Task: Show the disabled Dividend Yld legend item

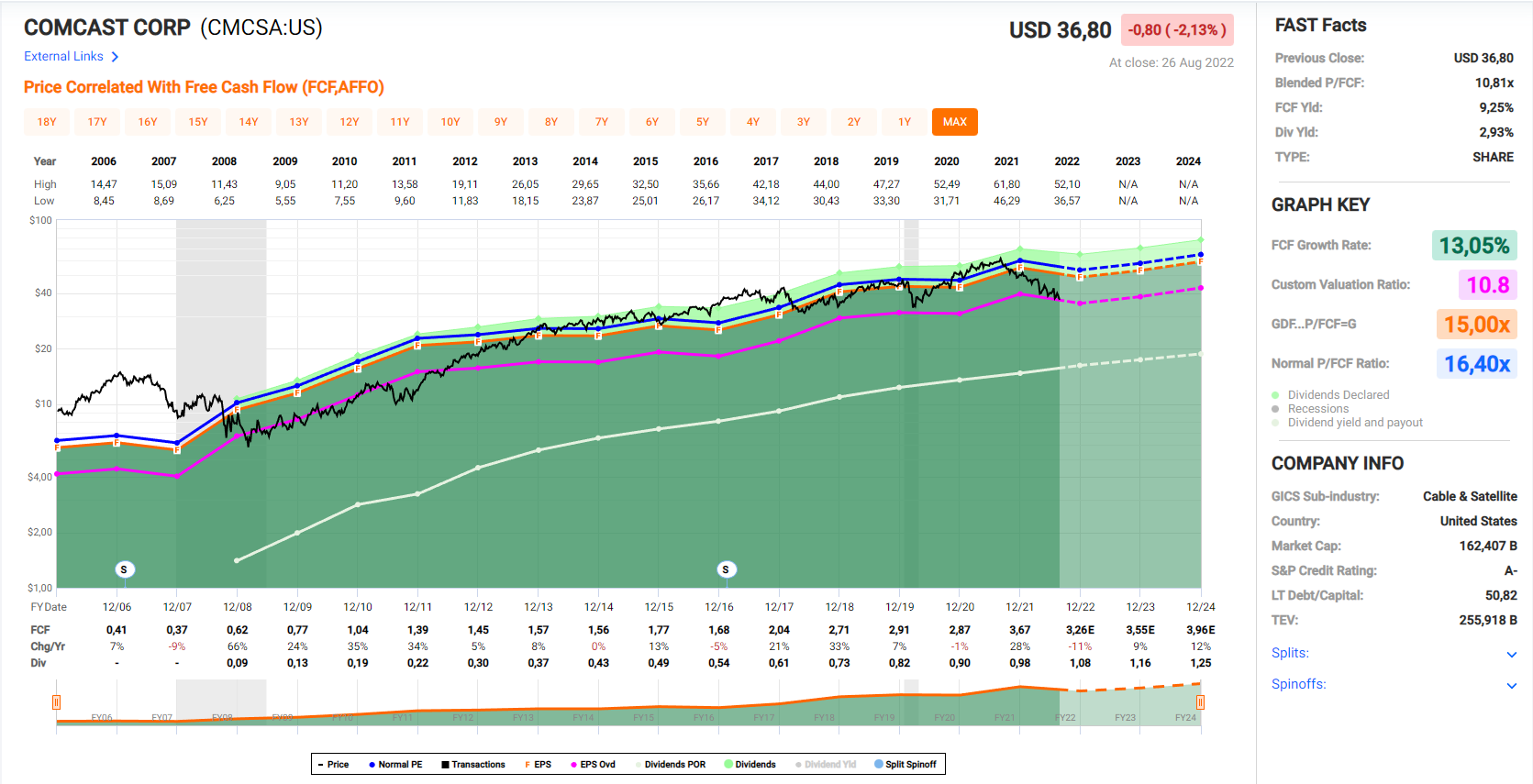Action: click(x=826, y=764)
